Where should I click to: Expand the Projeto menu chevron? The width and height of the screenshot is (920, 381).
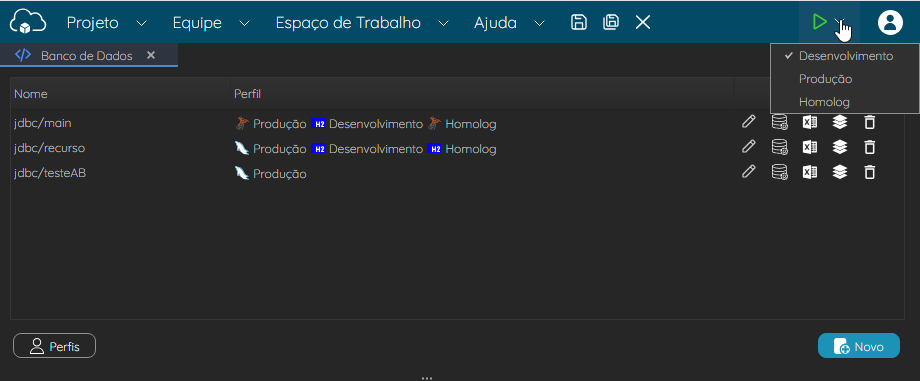pyautogui.click(x=141, y=23)
